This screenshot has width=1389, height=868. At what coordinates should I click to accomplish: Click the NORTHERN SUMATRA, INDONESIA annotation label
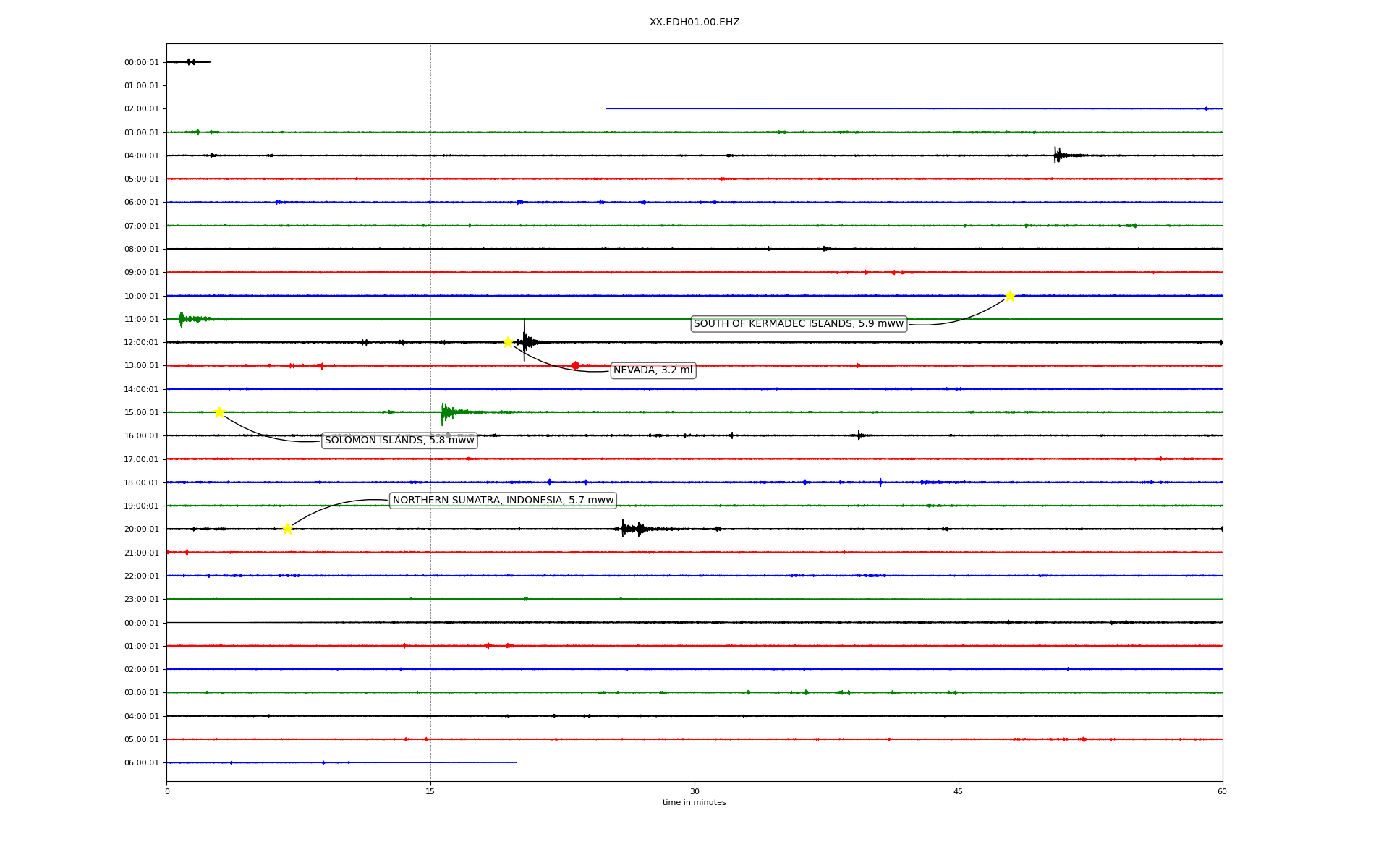[503, 501]
